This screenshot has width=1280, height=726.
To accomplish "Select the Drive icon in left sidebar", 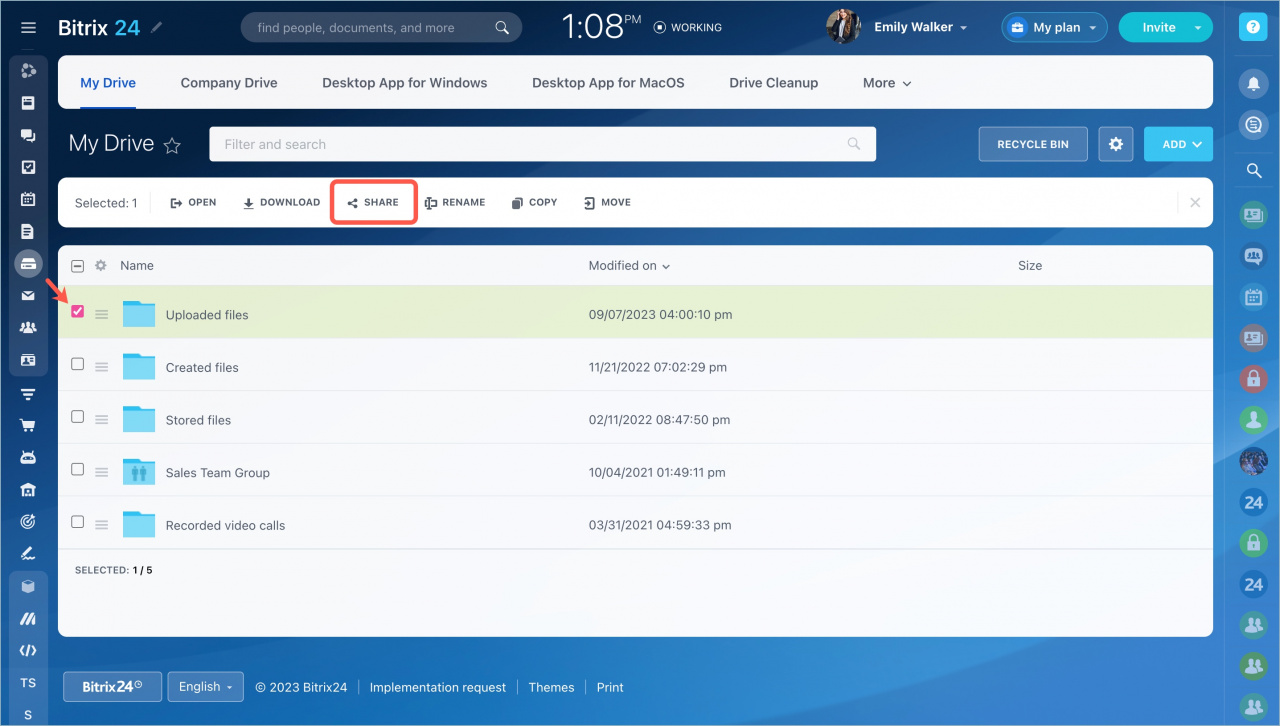I will point(28,263).
